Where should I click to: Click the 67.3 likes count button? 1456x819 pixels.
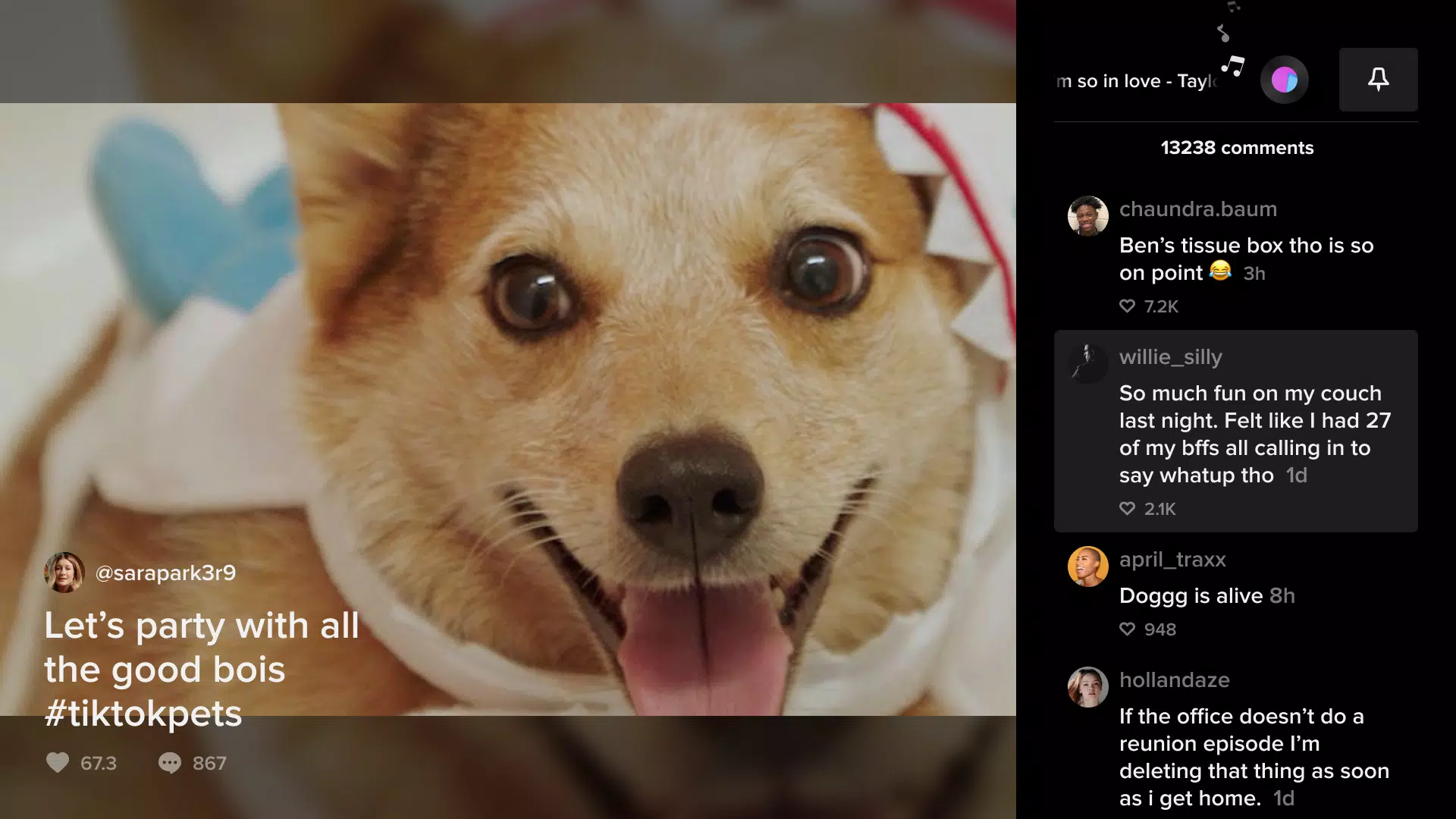click(x=81, y=762)
